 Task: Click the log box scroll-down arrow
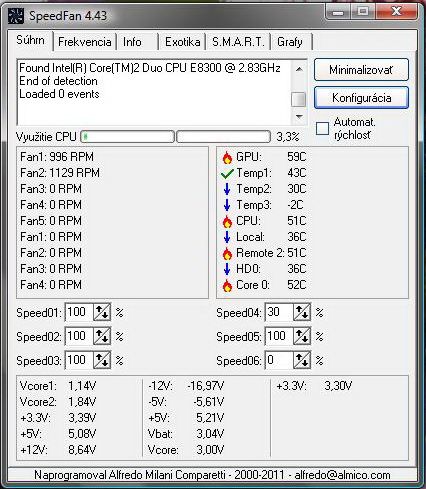[299, 117]
